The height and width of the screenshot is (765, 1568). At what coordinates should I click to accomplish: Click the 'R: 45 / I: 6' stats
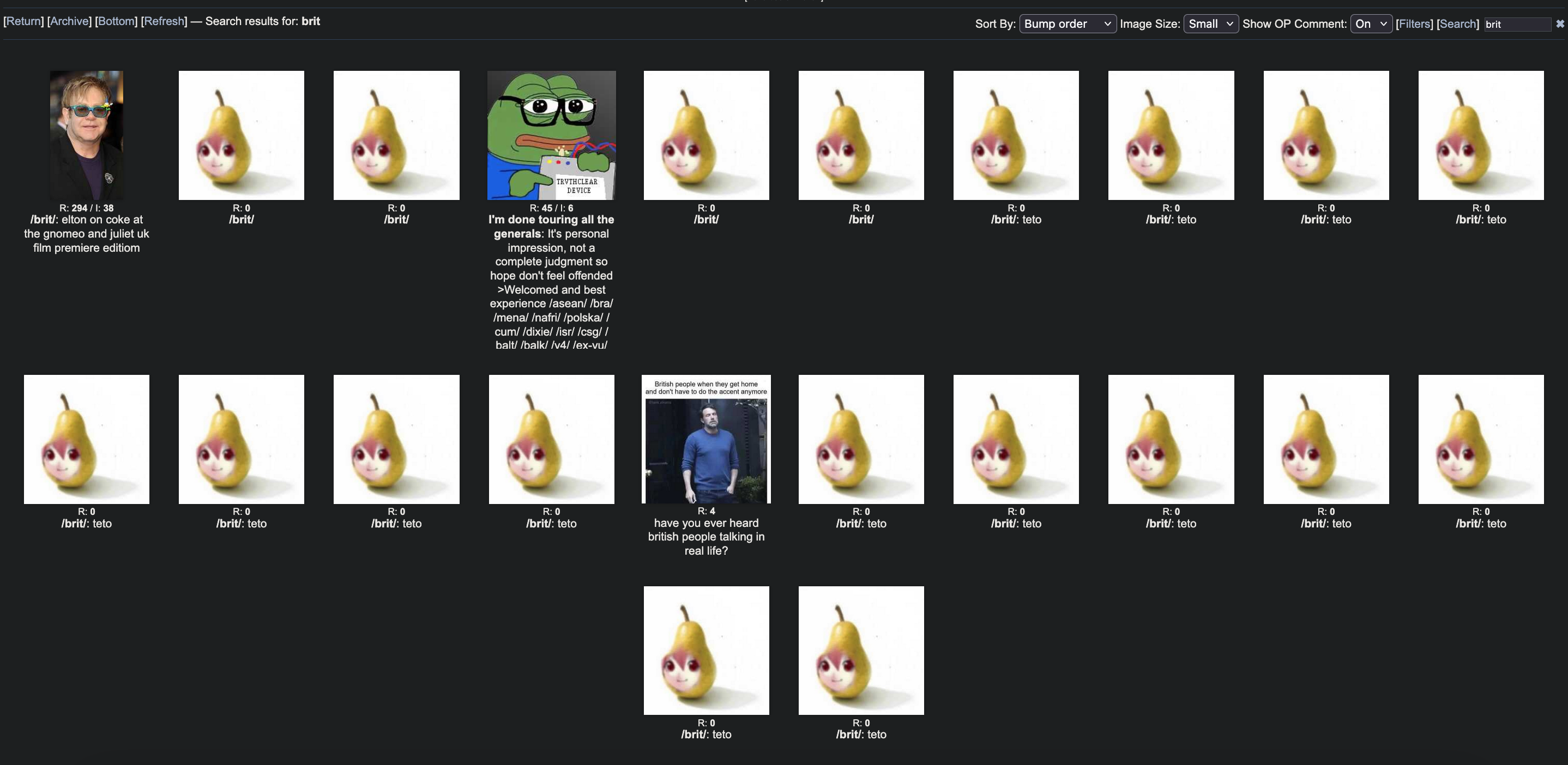pos(552,208)
